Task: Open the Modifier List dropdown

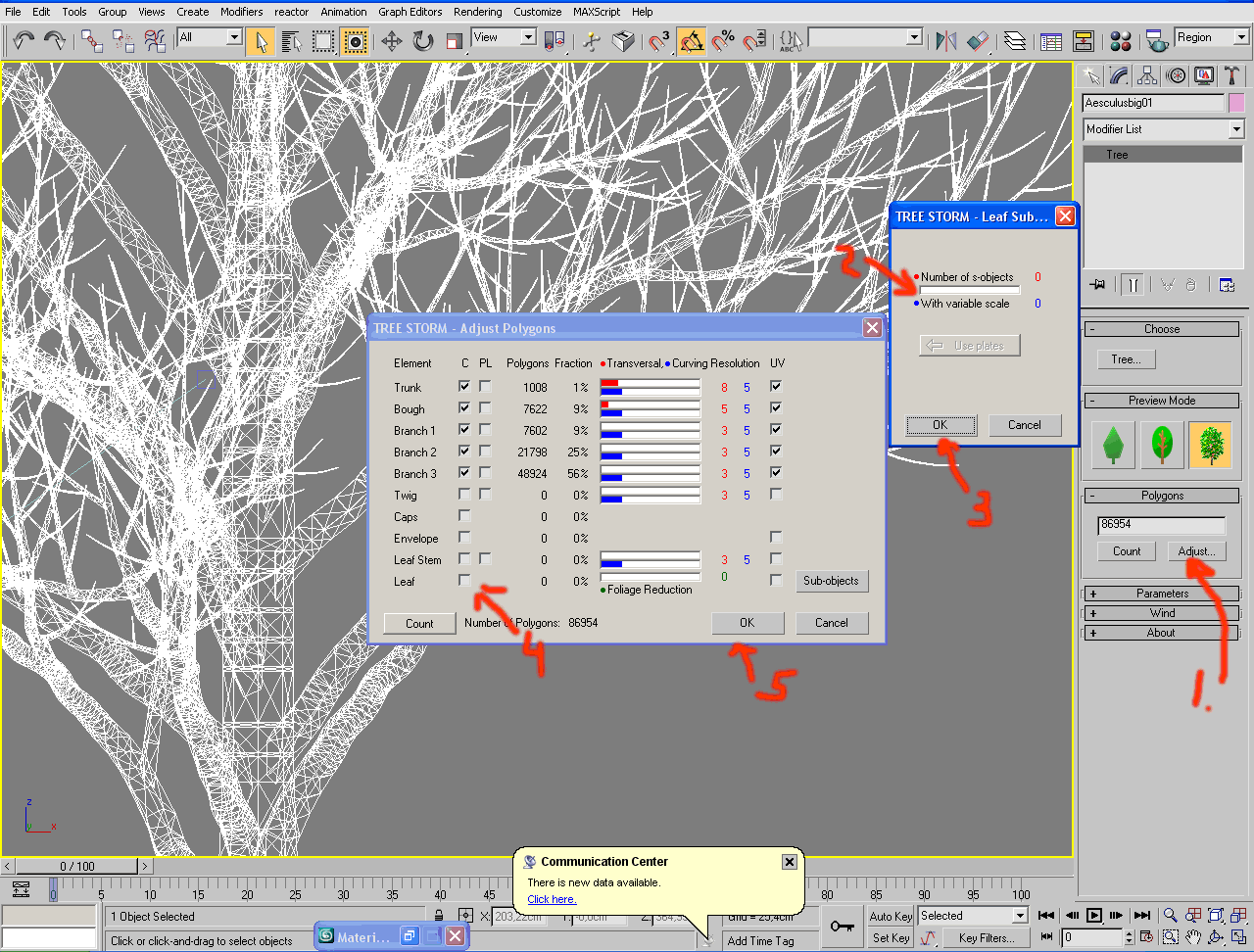Action: click(1162, 129)
